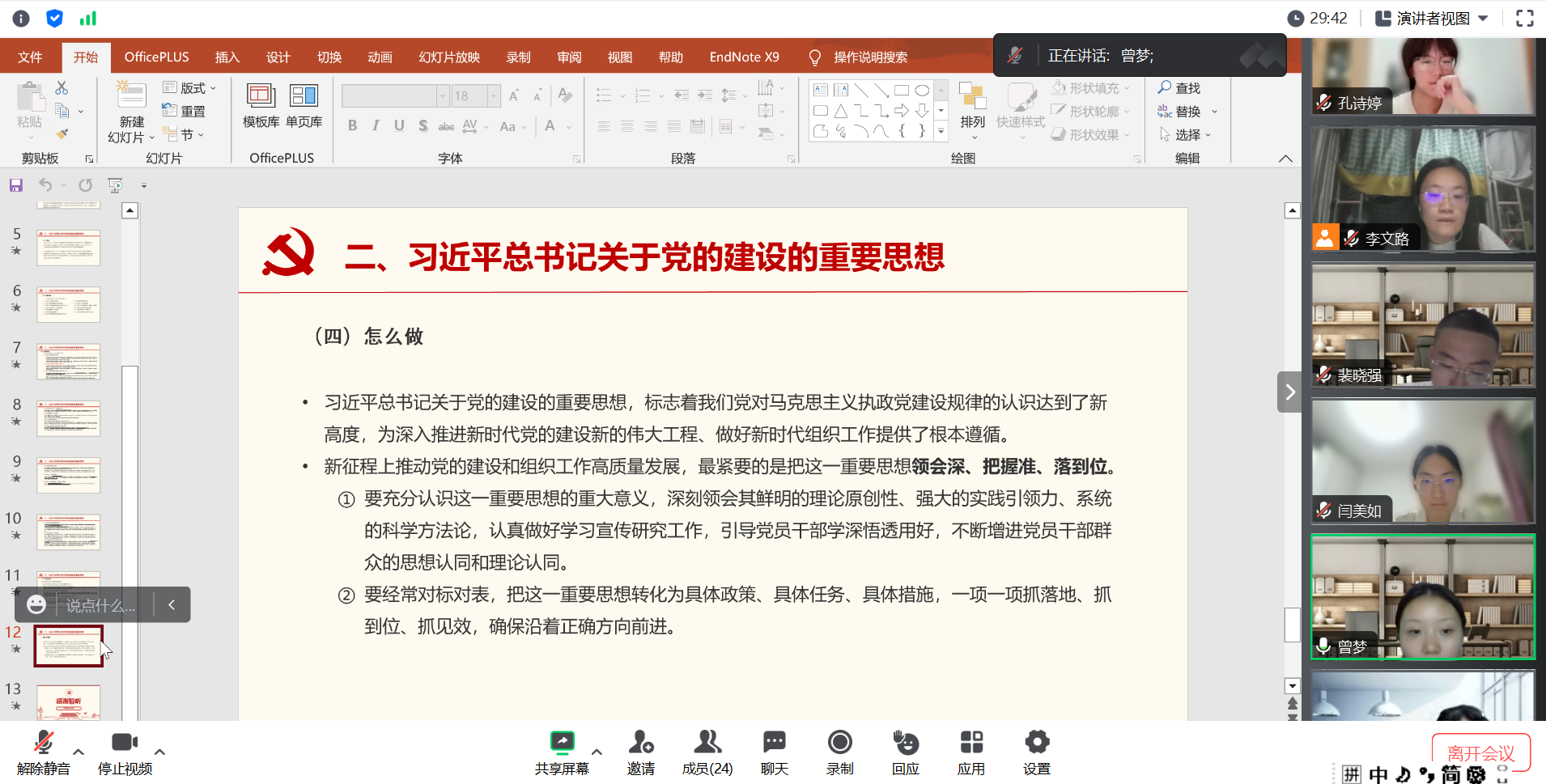Start meeting recording with 录制 icon
This screenshot has width=1546, height=784.
(839, 743)
